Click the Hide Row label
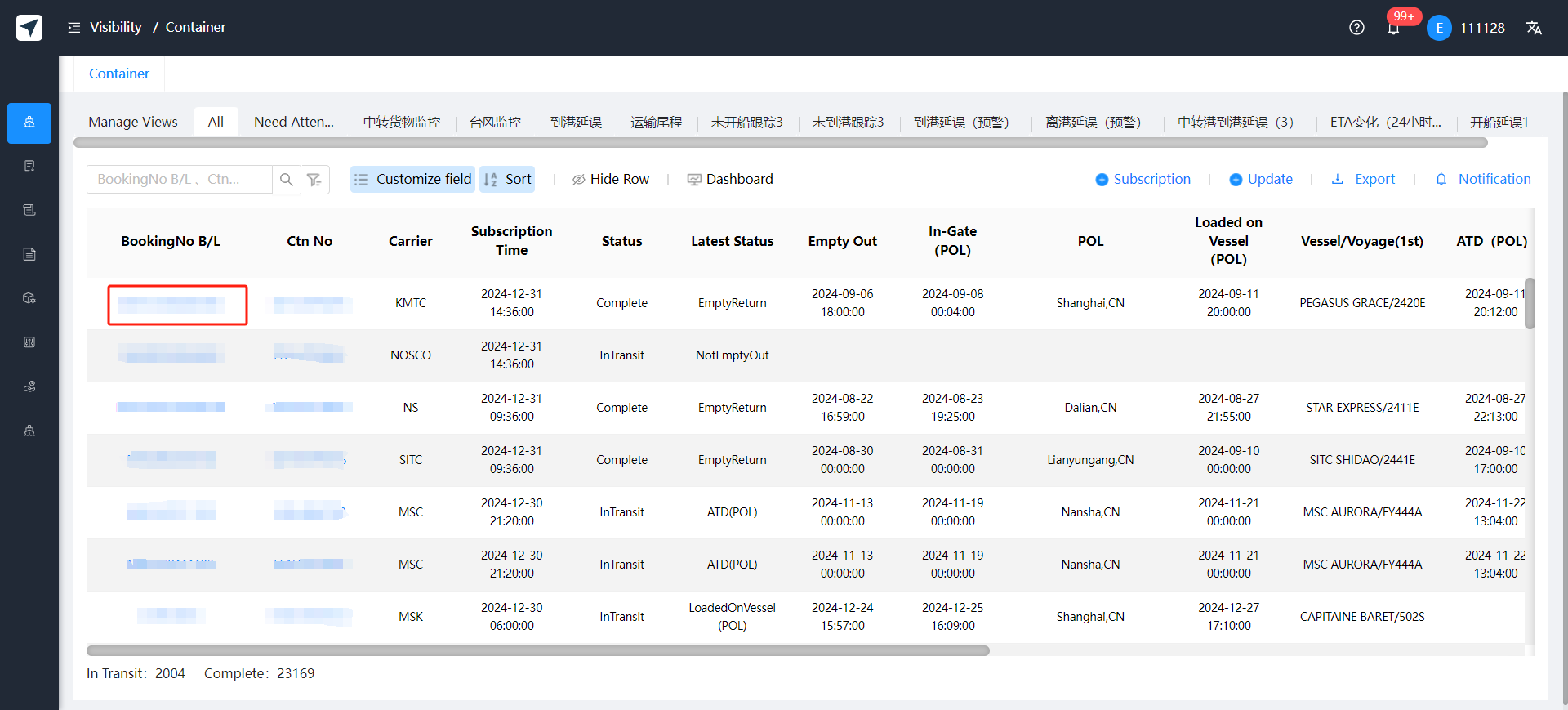 [x=620, y=179]
